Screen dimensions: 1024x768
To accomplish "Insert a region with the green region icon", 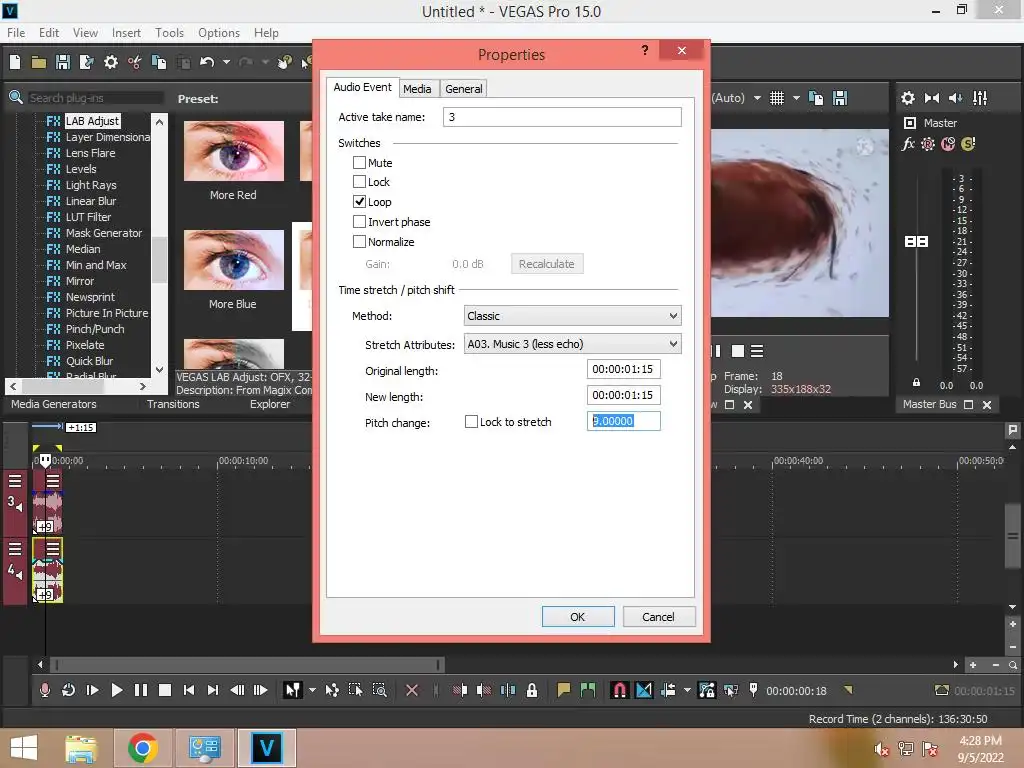I will (588, 690).
